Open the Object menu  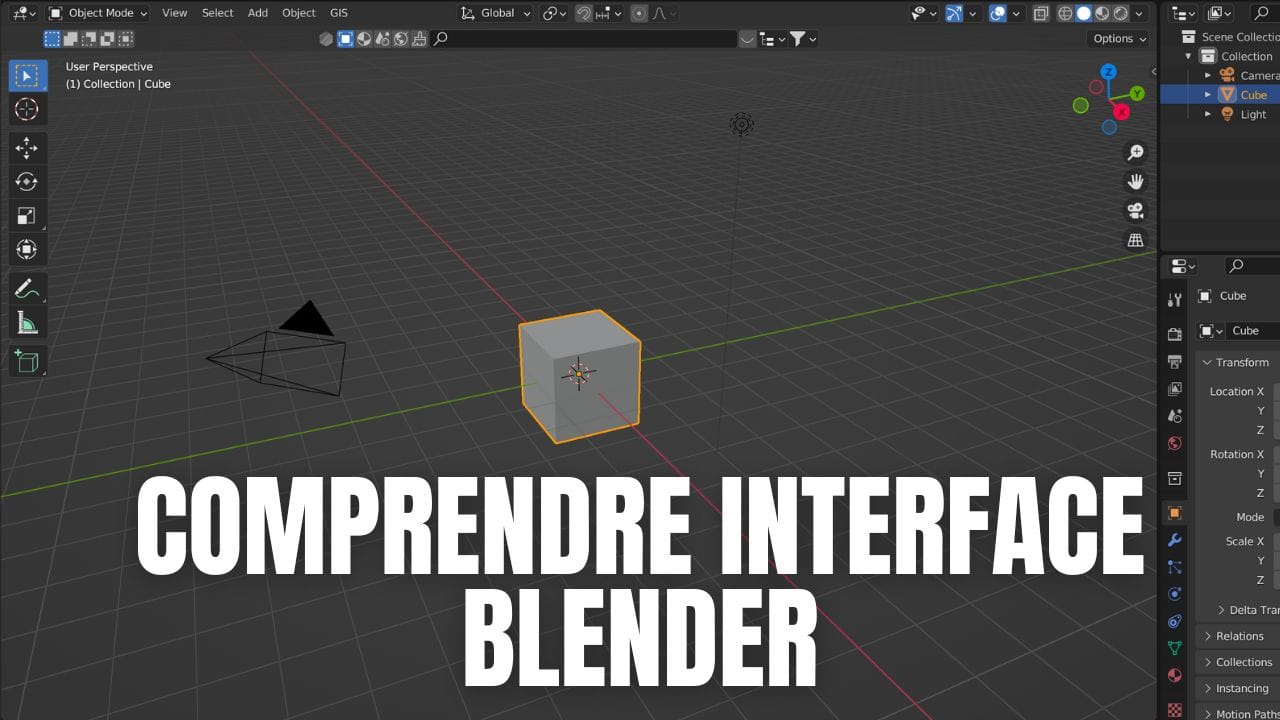coord(299,13)
